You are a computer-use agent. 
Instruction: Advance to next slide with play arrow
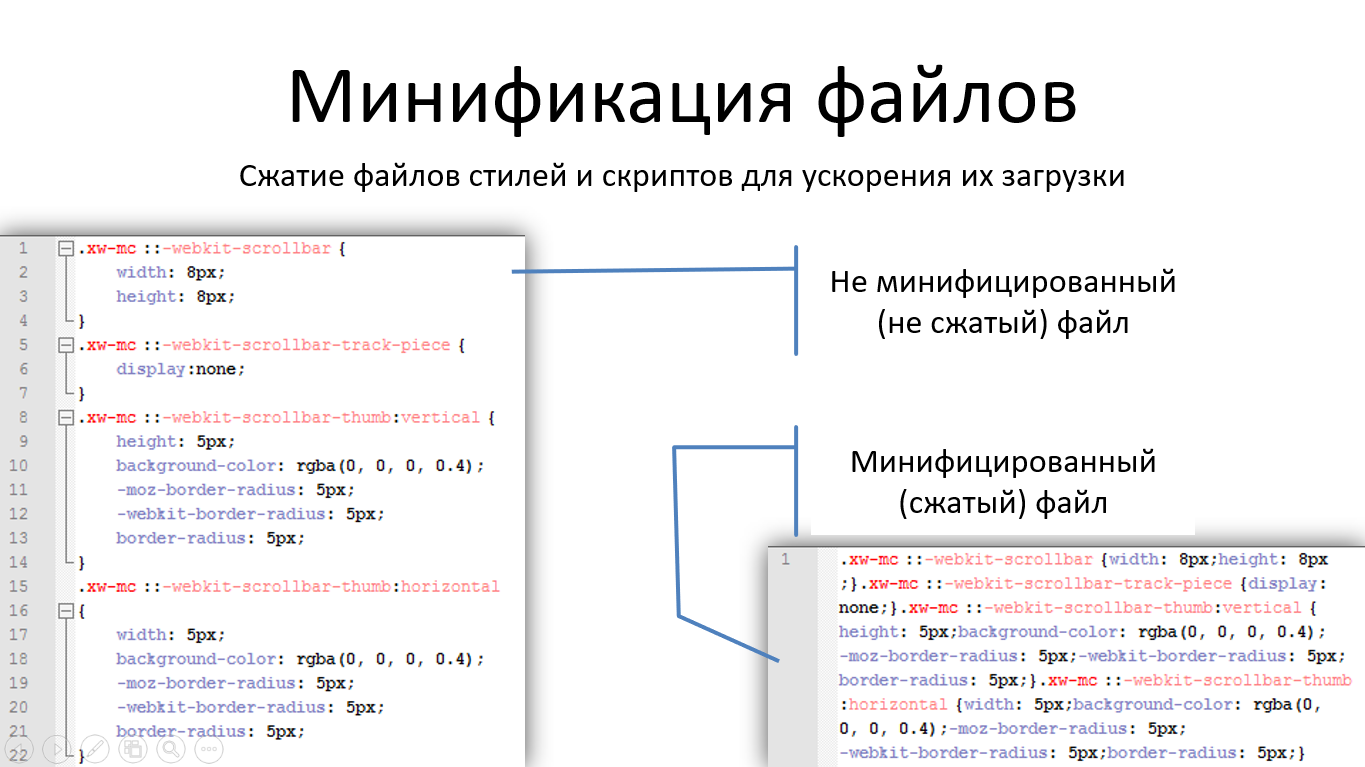pos(57,749)
